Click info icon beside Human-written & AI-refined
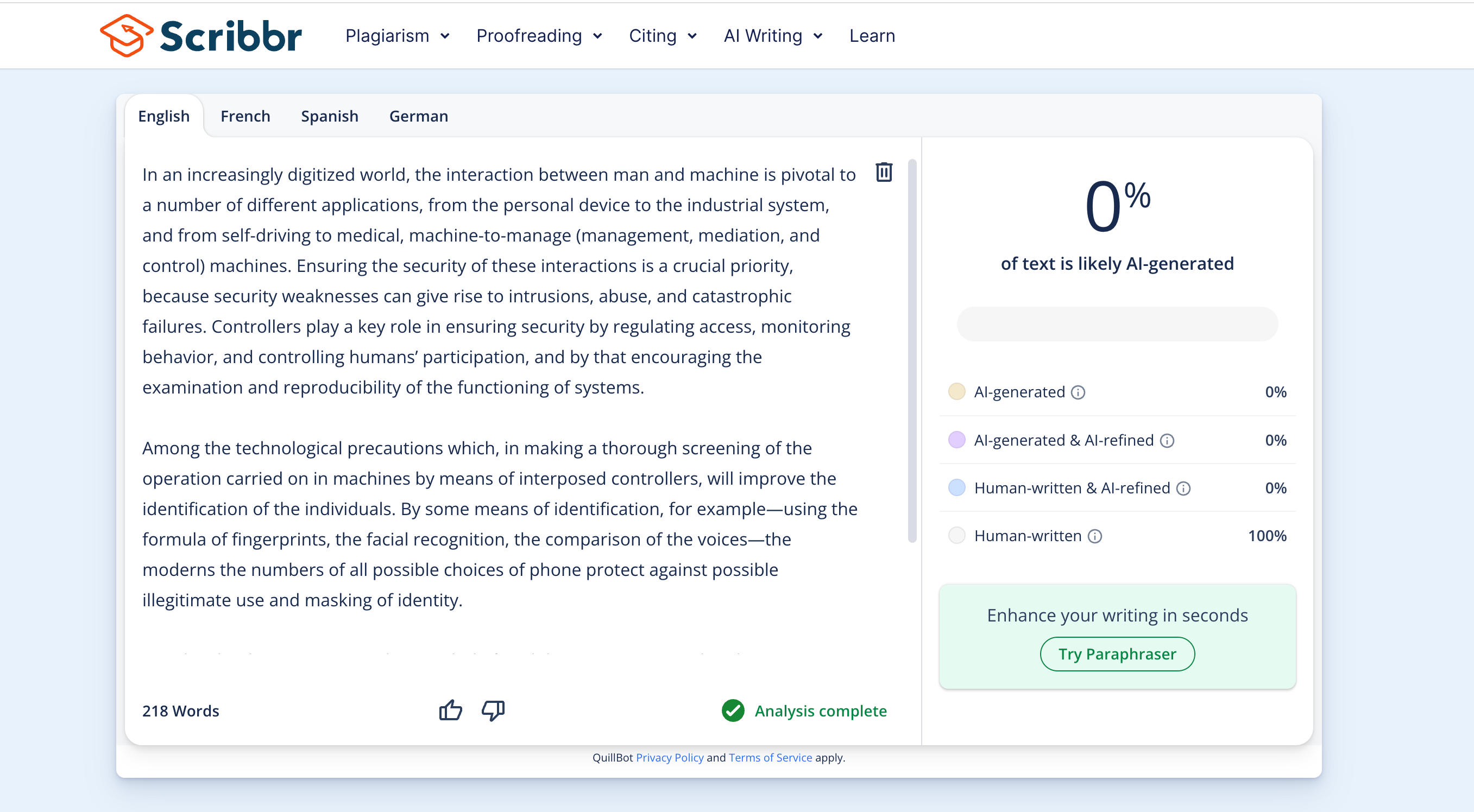This screenshot has width=1474, height=812. click(1183, 489)
